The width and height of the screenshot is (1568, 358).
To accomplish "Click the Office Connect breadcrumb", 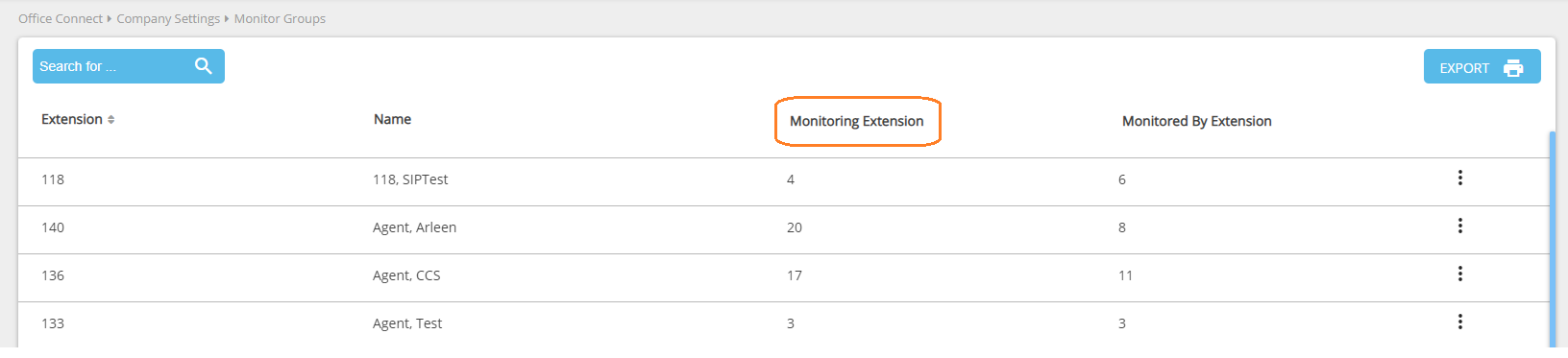I will coord(61,18).
